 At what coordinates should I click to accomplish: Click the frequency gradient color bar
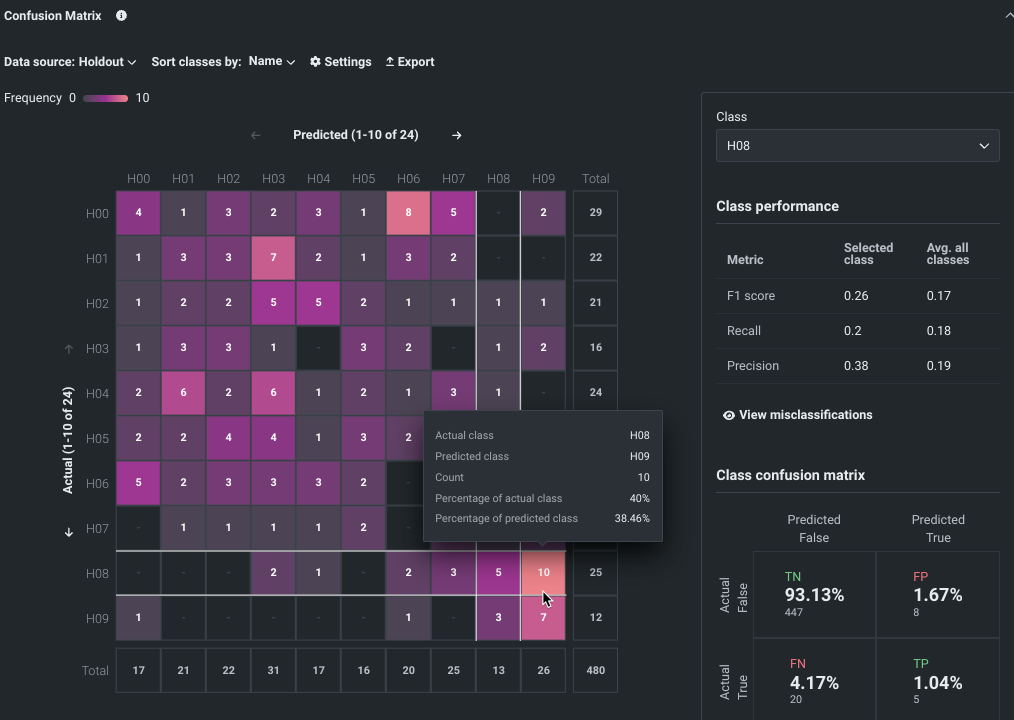click(105, 98)
